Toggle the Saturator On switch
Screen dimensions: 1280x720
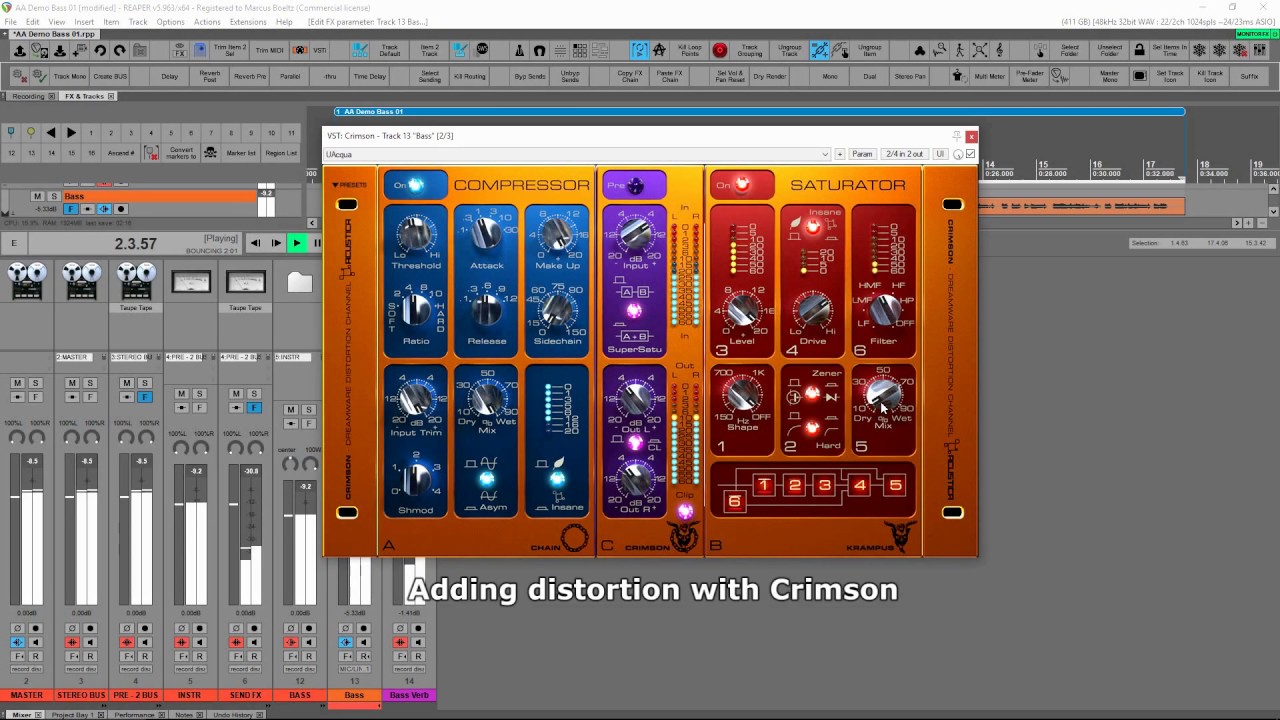click(x=742, y=185)
